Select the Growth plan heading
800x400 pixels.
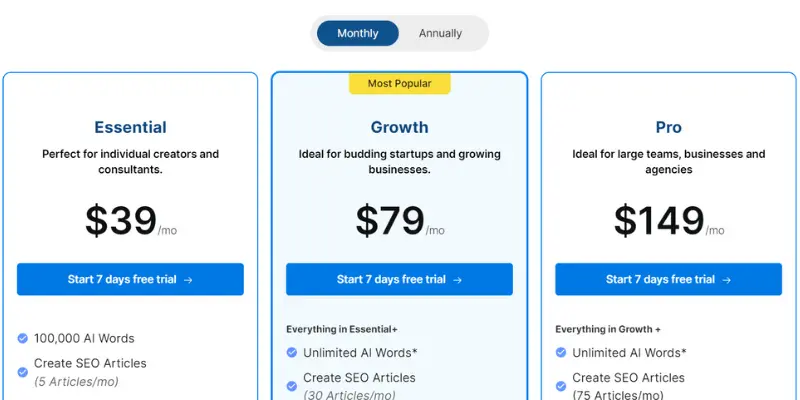click(x=399, y=127)
